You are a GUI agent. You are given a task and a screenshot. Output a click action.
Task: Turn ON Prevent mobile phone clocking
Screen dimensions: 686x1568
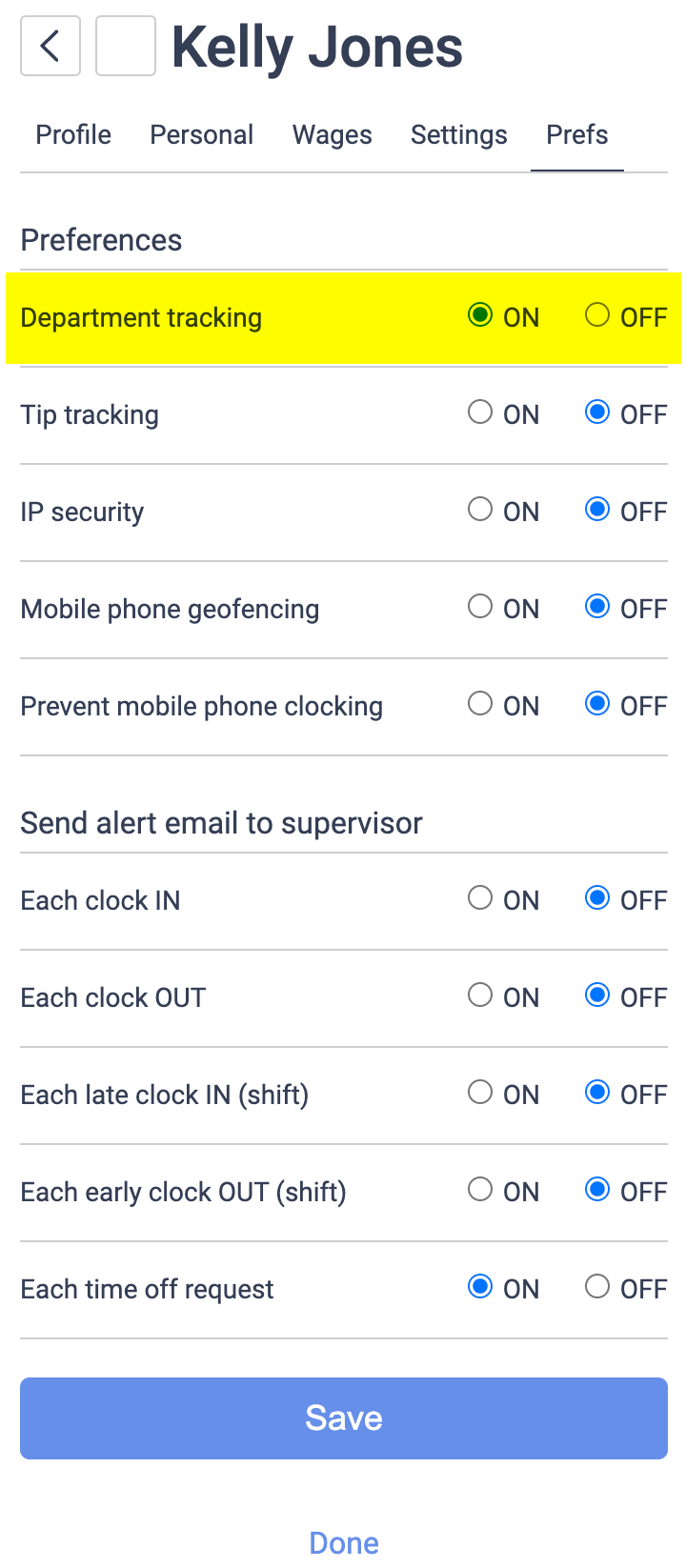pyautogui.click(x=480, y=704)
